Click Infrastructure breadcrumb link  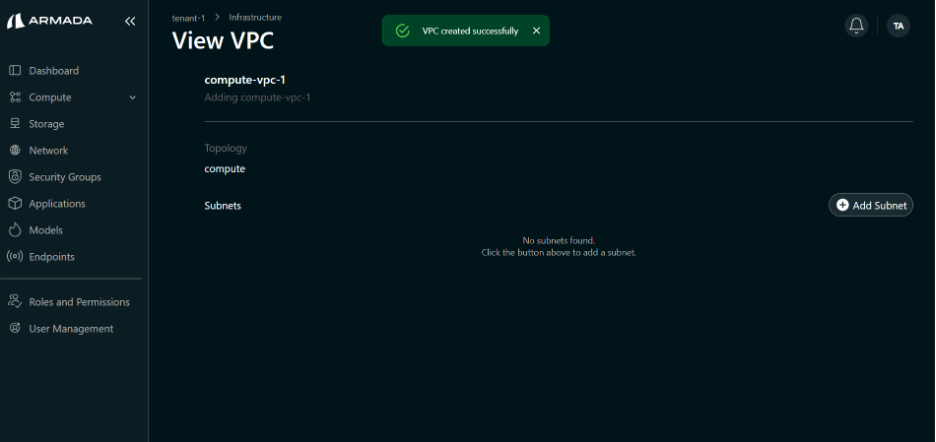click(255, 17)
